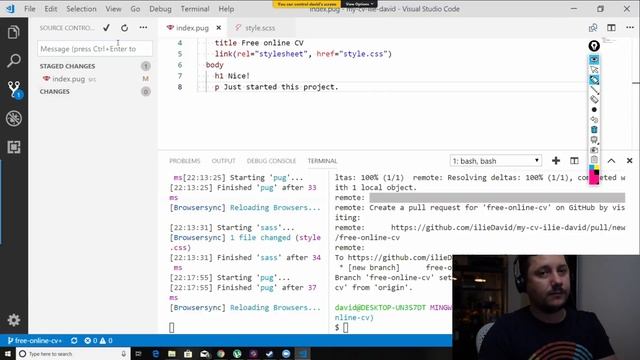Open the Search view in the activity bar
This screenshot has height=360, width=640.
pyautogui.click(x=13, y=61)
